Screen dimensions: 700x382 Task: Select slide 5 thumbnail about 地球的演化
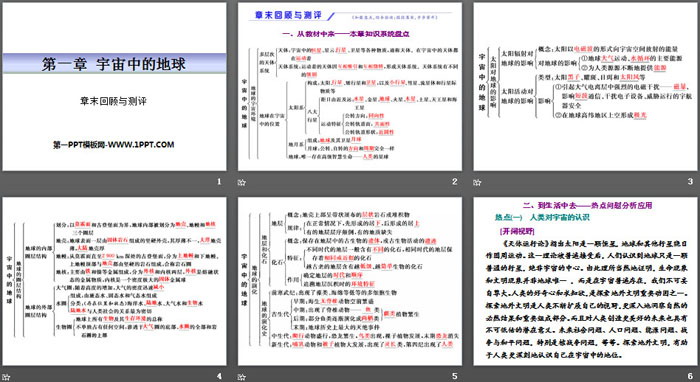(350, 282)
